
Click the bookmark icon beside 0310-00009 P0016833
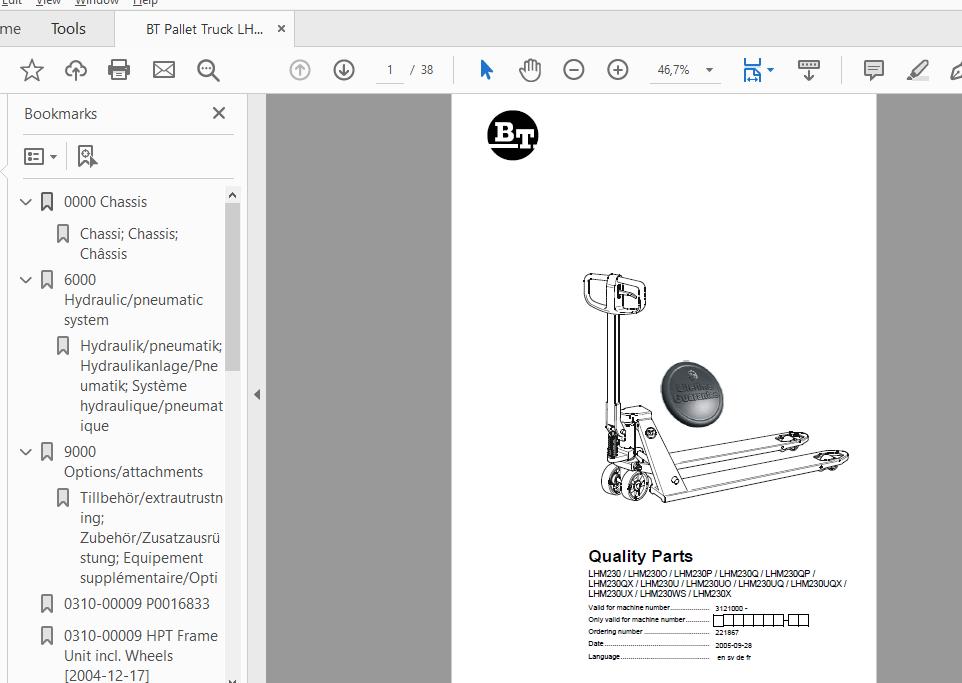coord(47,604)
